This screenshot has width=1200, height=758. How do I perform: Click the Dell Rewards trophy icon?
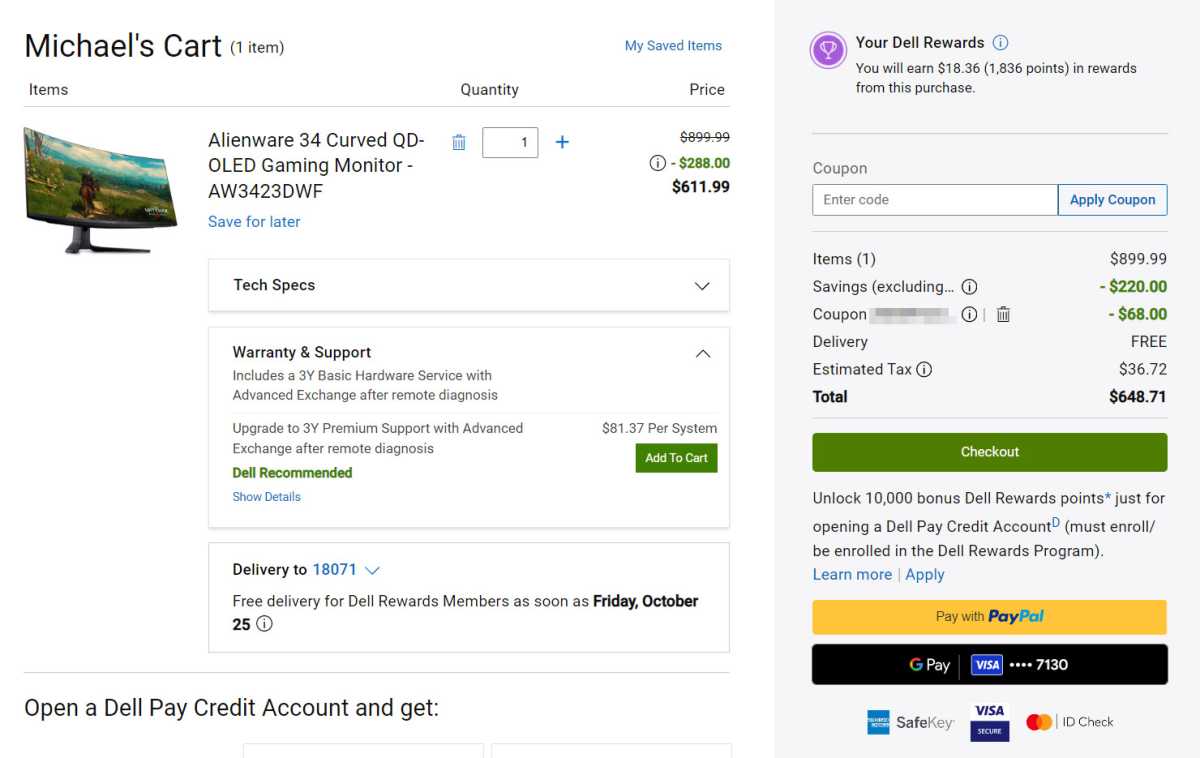[828, 50]
